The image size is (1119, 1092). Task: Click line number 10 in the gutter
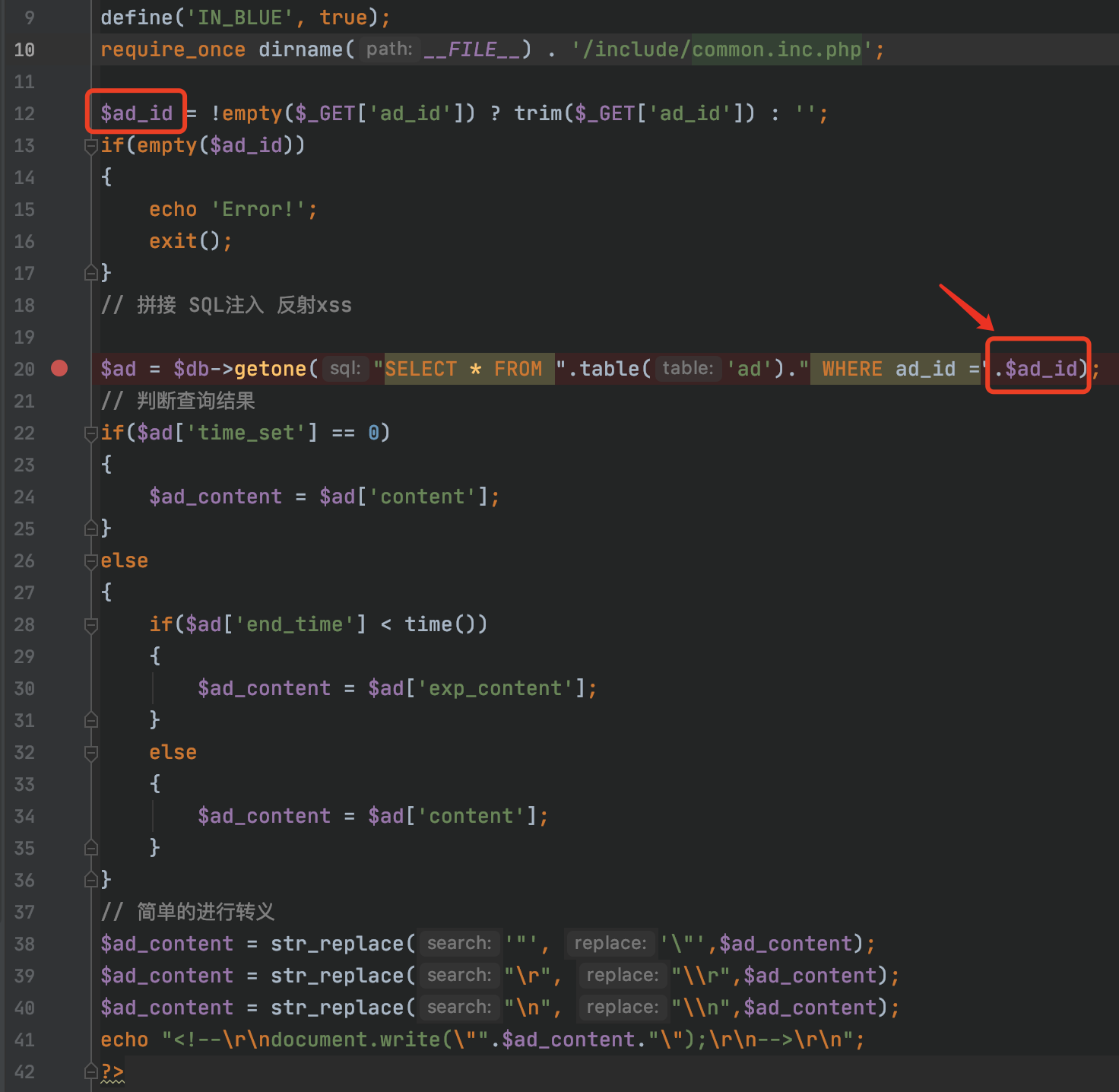tap(24, 49)
